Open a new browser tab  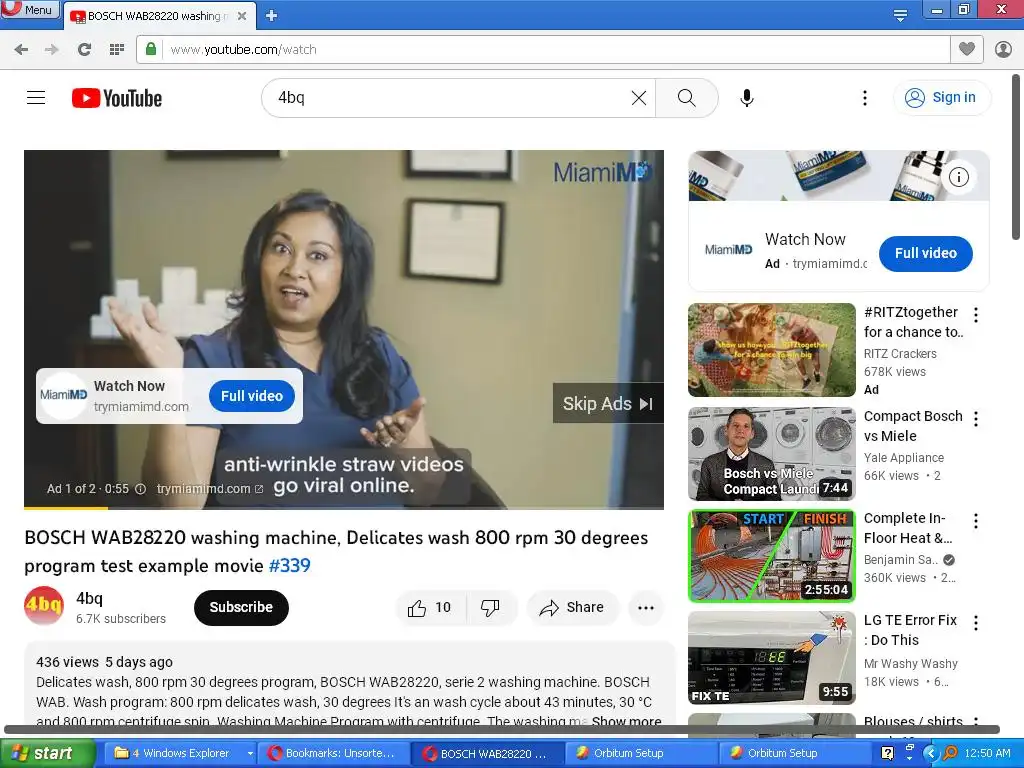[272, 16]
